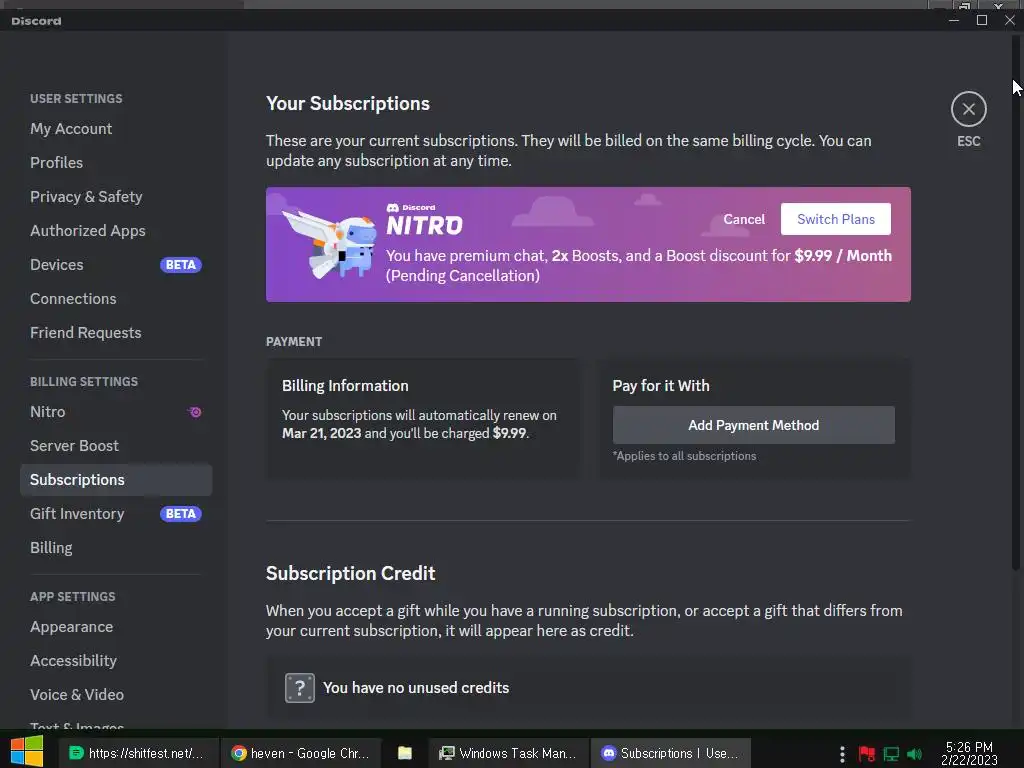Open Connections settings

click(73, 298)
